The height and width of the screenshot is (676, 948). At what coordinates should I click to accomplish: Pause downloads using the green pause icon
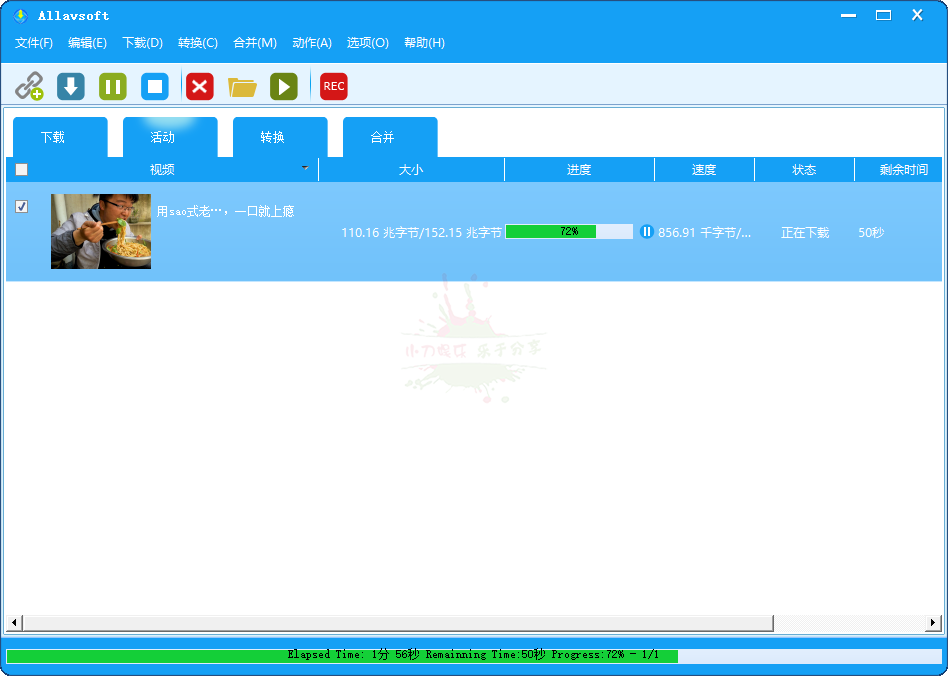(x=112, y=86)
